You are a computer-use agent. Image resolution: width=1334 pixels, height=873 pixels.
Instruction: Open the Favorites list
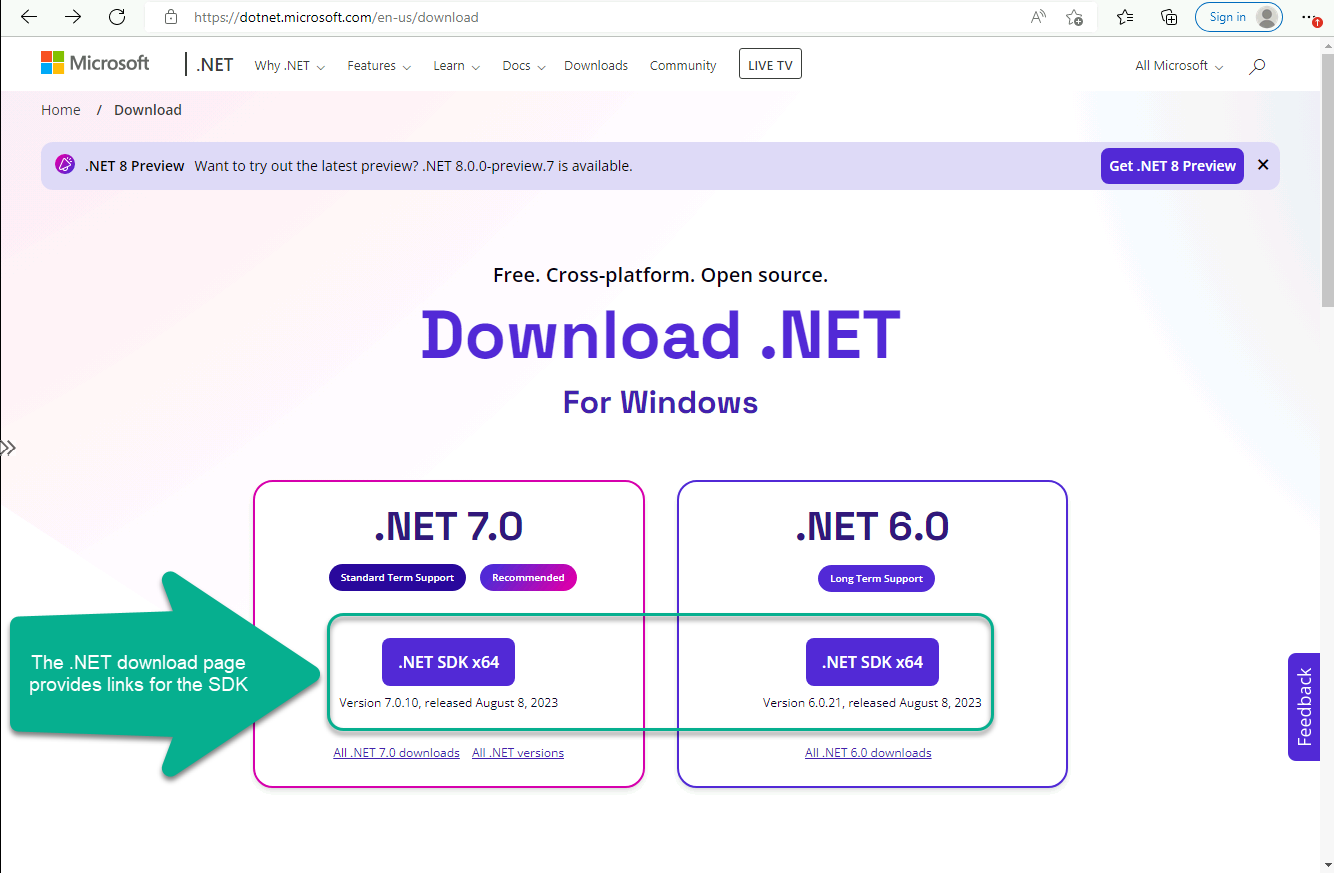click(1125, 17)
